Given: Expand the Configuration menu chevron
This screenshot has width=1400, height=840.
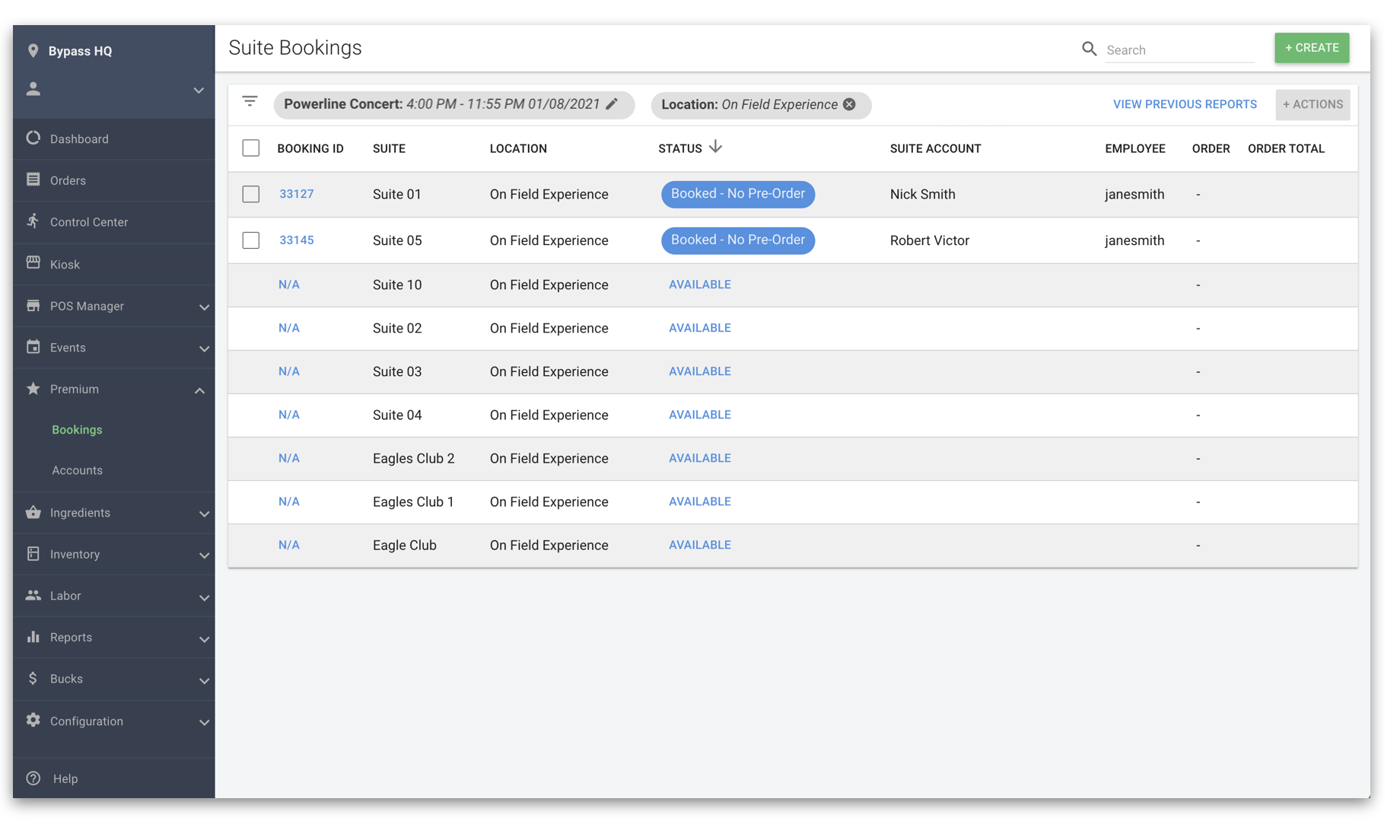Looking at the screenshot, I should [204, 722].
